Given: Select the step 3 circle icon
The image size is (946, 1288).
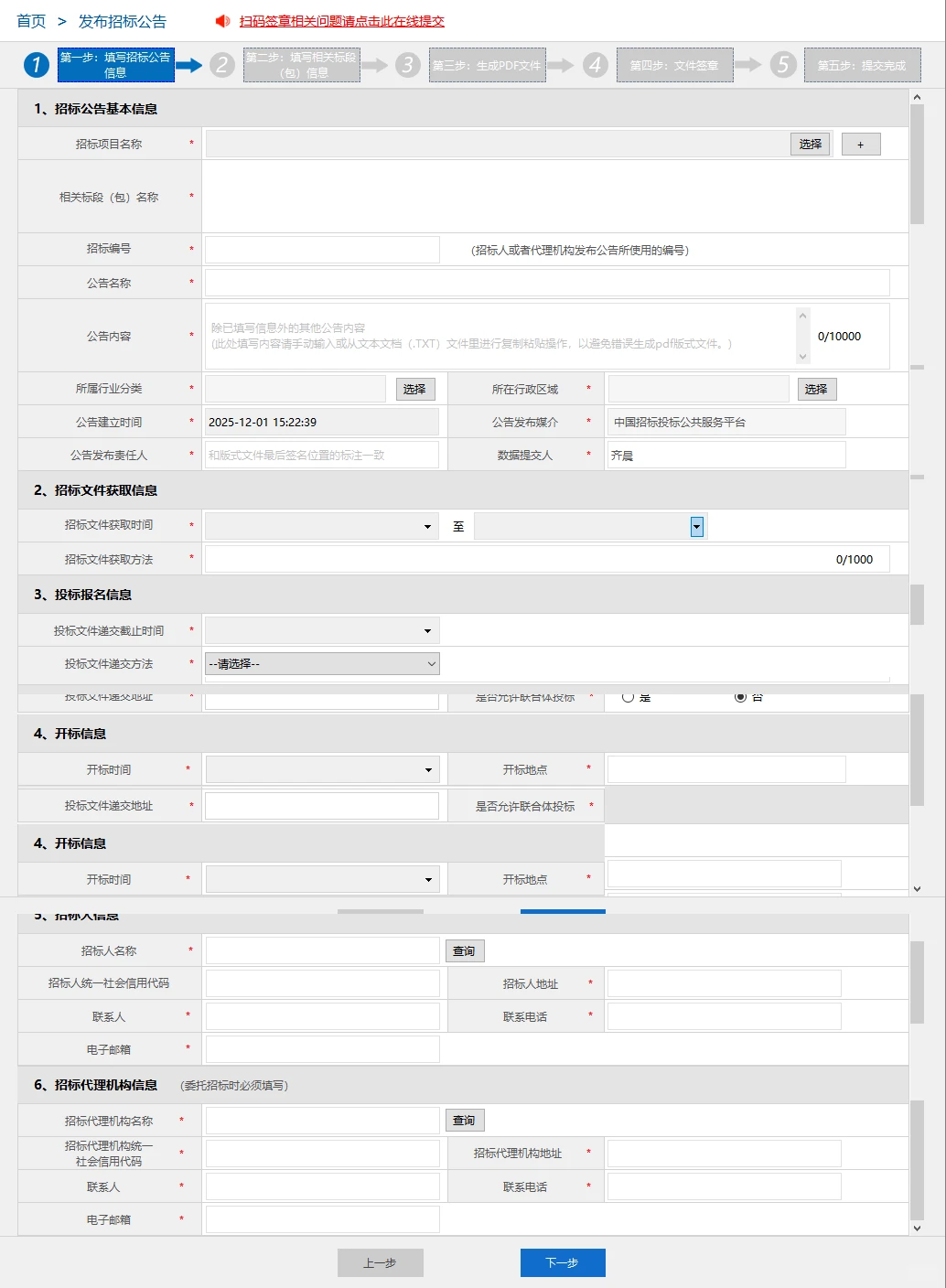Looking at the screenshot, I should coord(408,65).
